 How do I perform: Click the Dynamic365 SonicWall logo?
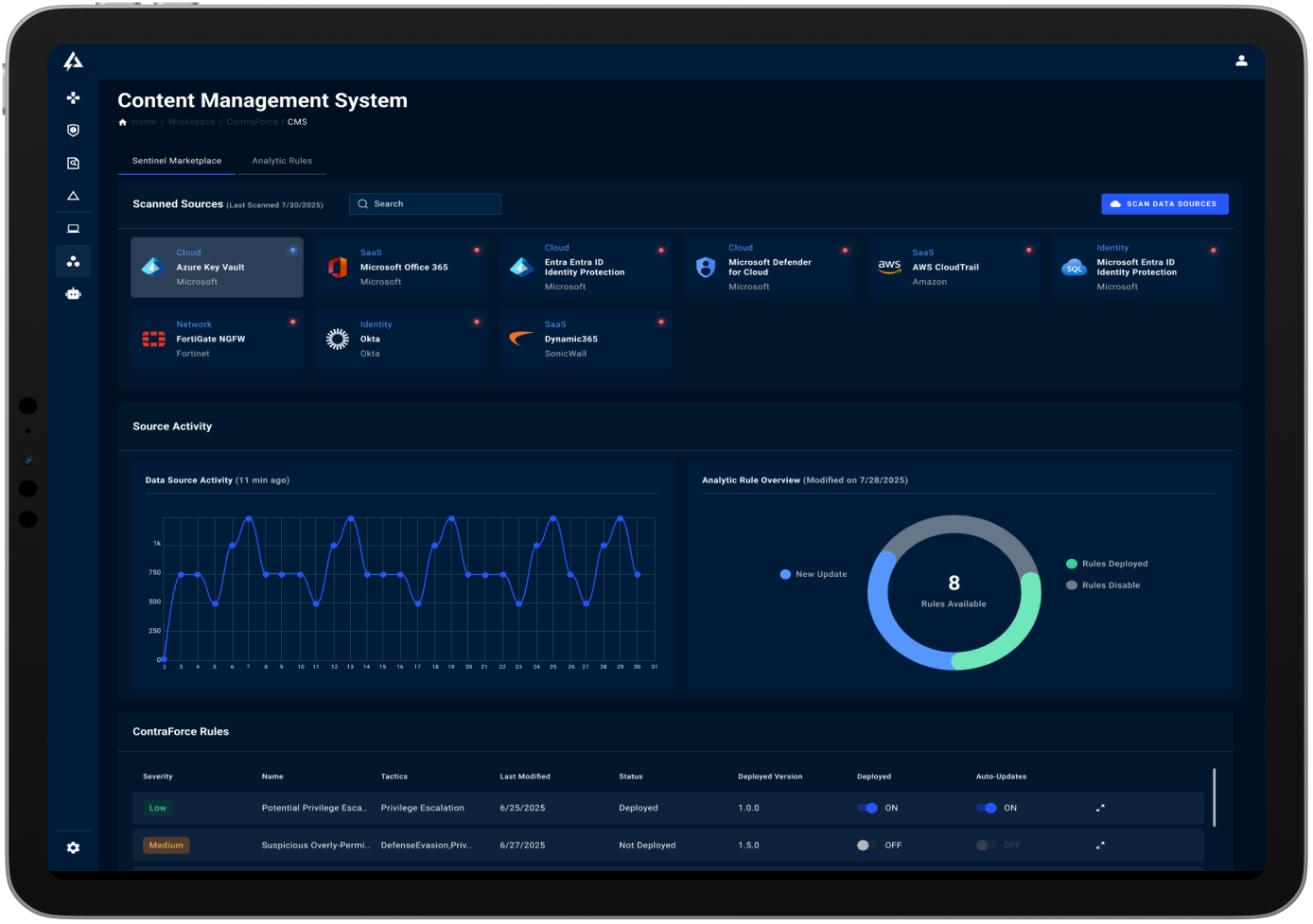coord(521,338)
